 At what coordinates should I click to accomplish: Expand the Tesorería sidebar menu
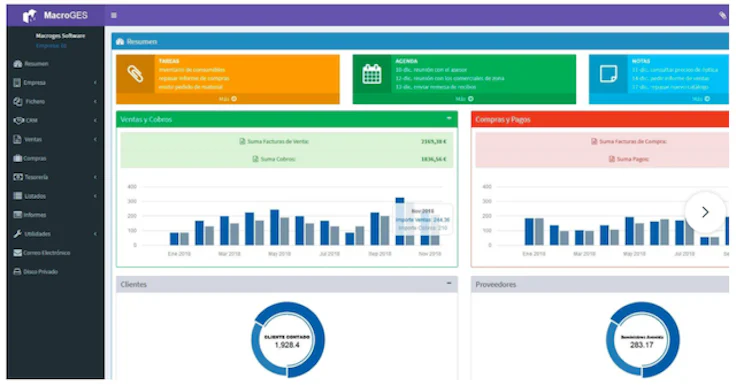(x=55, y=177)
